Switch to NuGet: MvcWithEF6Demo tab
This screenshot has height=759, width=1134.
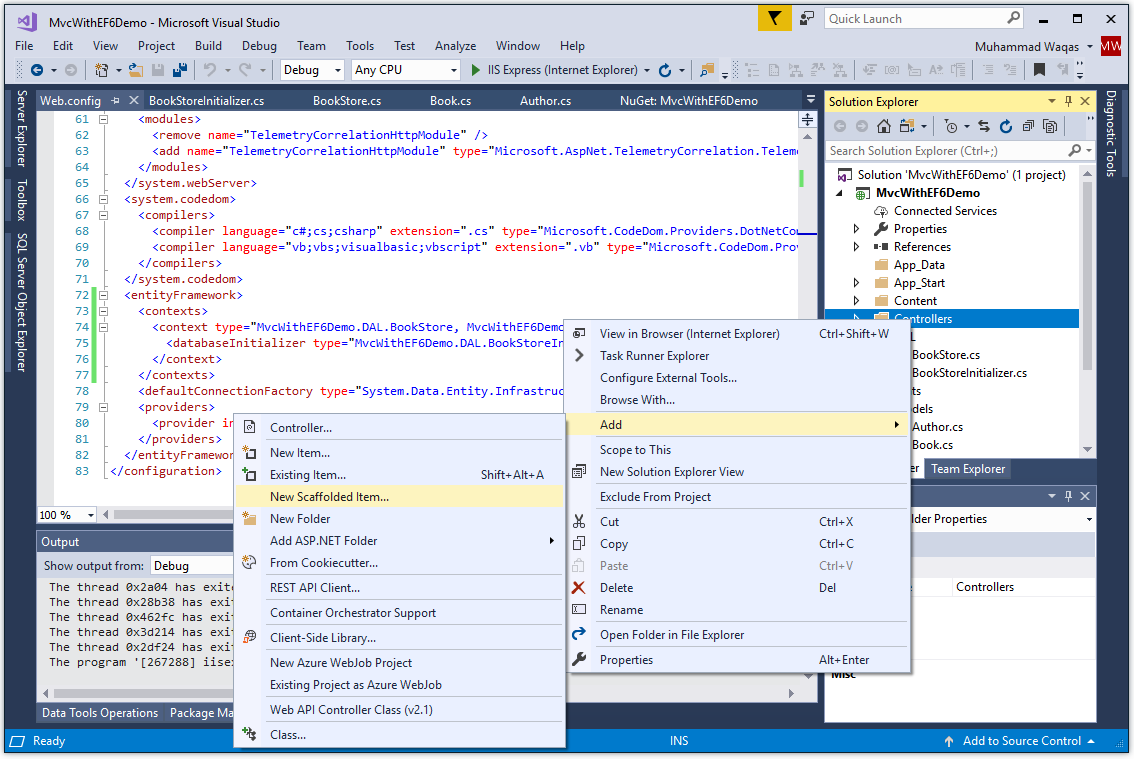(688, 101)
